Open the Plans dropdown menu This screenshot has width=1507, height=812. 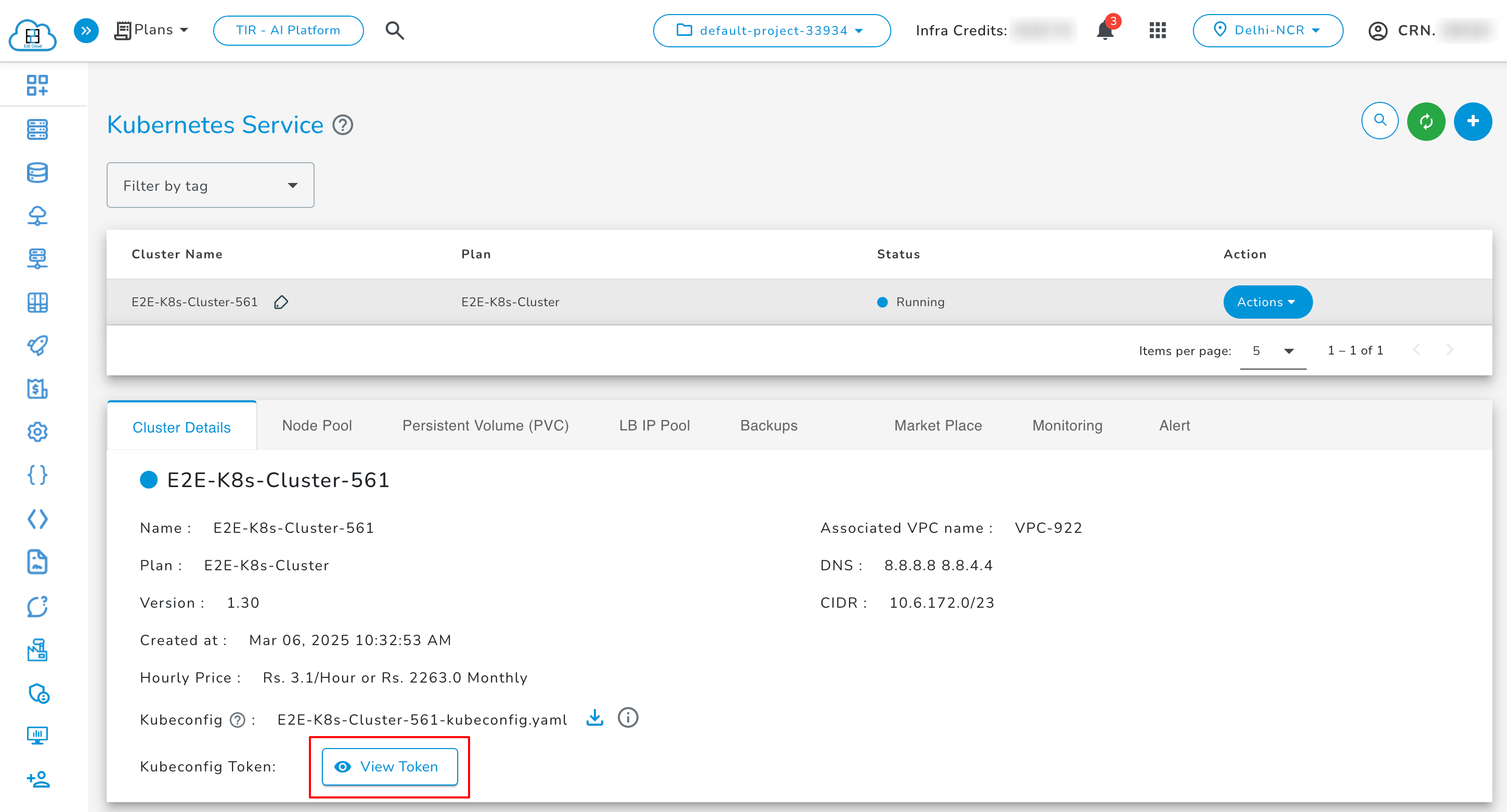[x=152, y=30]
